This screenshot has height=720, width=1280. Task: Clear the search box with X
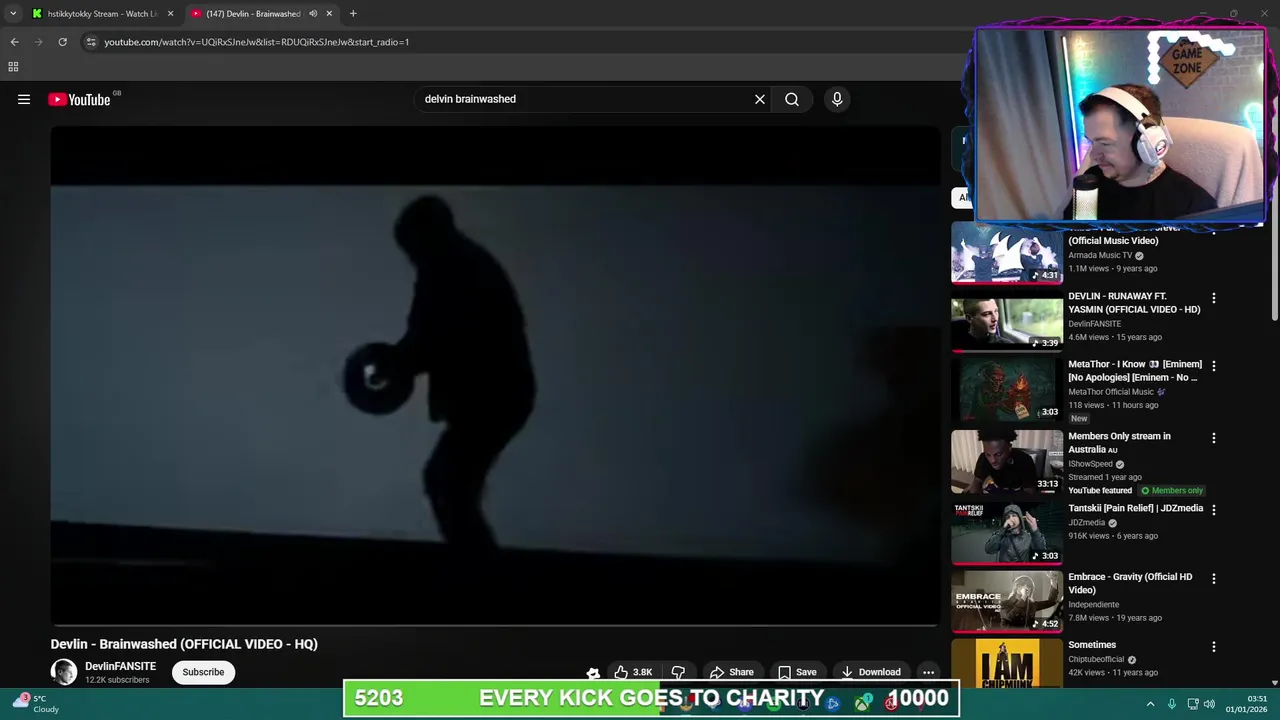(x=760, y=99)
